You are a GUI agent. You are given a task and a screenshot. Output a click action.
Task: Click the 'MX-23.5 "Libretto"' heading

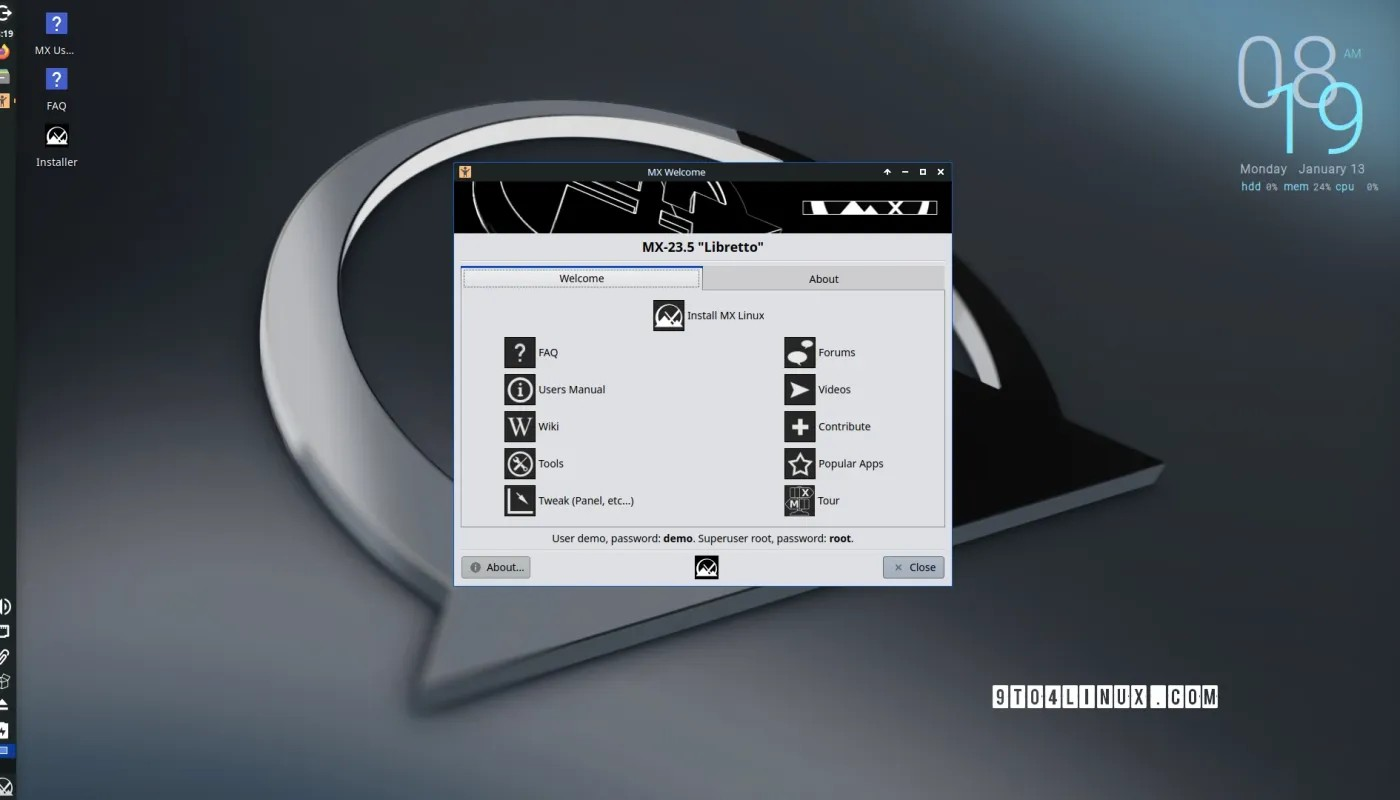pyautogui.click(x=703, y=247)
